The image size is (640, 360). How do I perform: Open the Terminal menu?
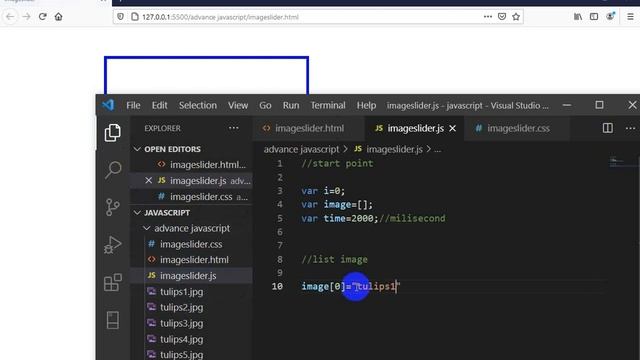328,105
